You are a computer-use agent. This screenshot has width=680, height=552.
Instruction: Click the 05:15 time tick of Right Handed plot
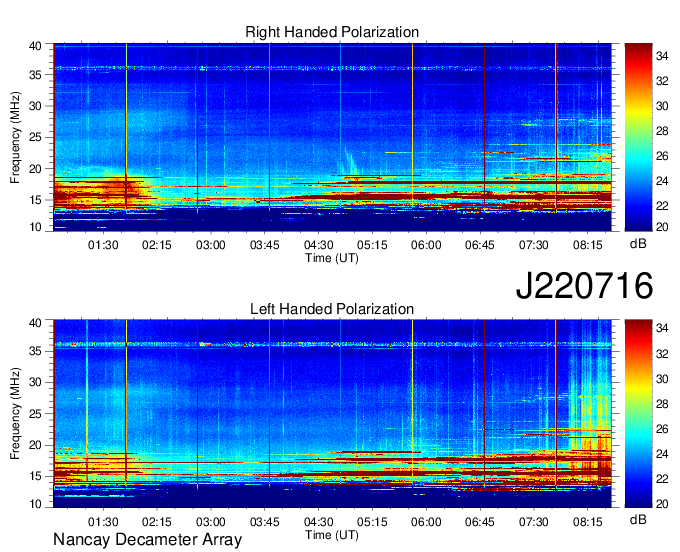click(372, 245)
